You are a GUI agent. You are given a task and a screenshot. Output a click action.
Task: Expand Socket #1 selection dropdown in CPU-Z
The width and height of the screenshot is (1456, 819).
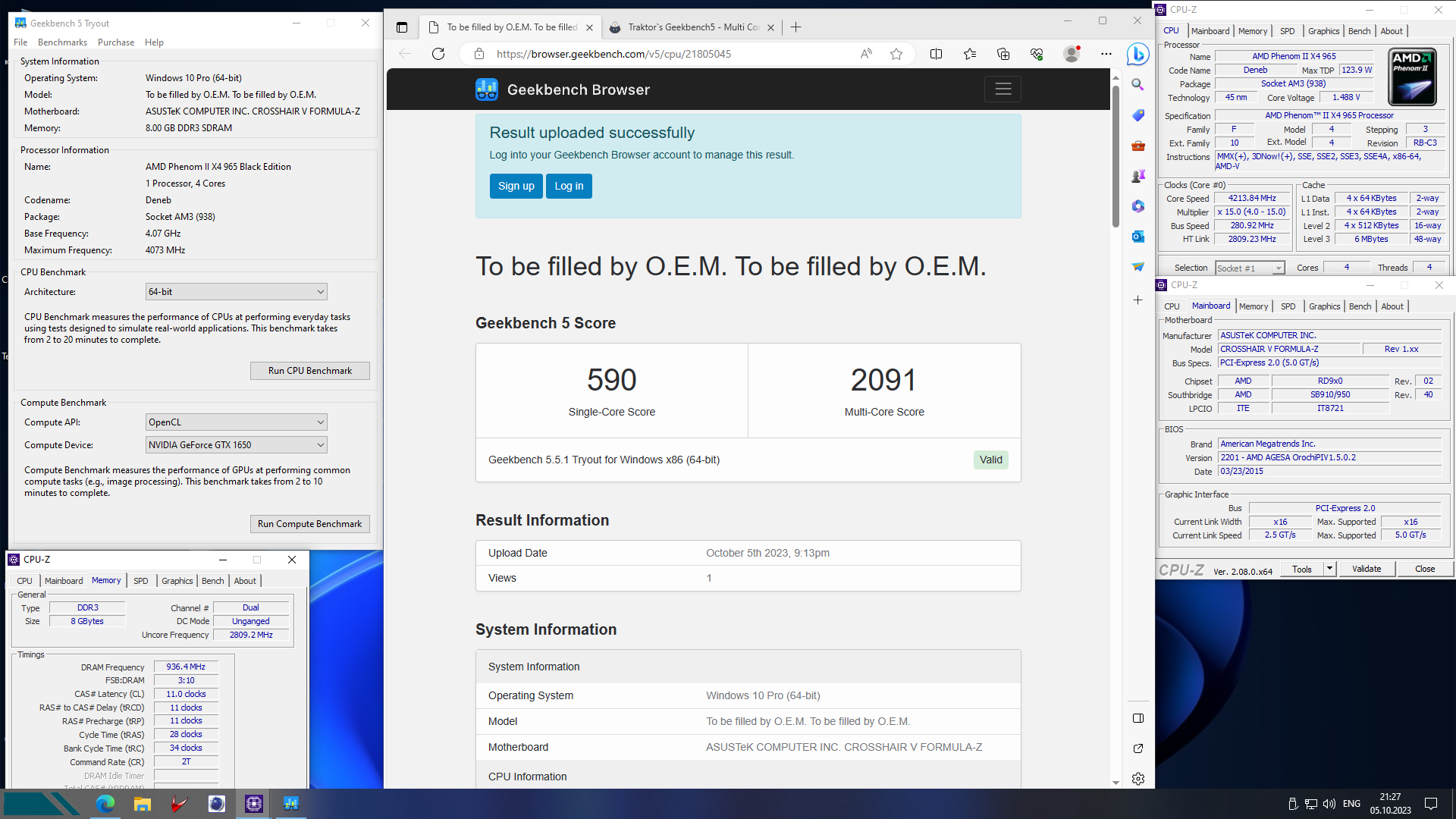point(1250,268)
